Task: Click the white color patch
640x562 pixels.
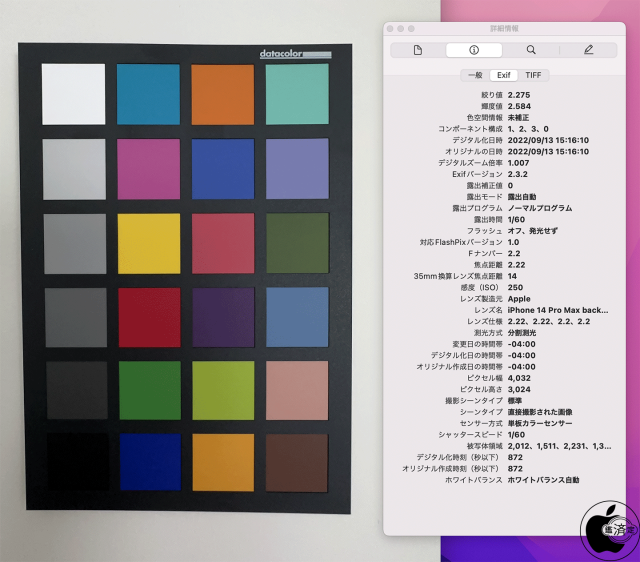Action: point(73,94)
